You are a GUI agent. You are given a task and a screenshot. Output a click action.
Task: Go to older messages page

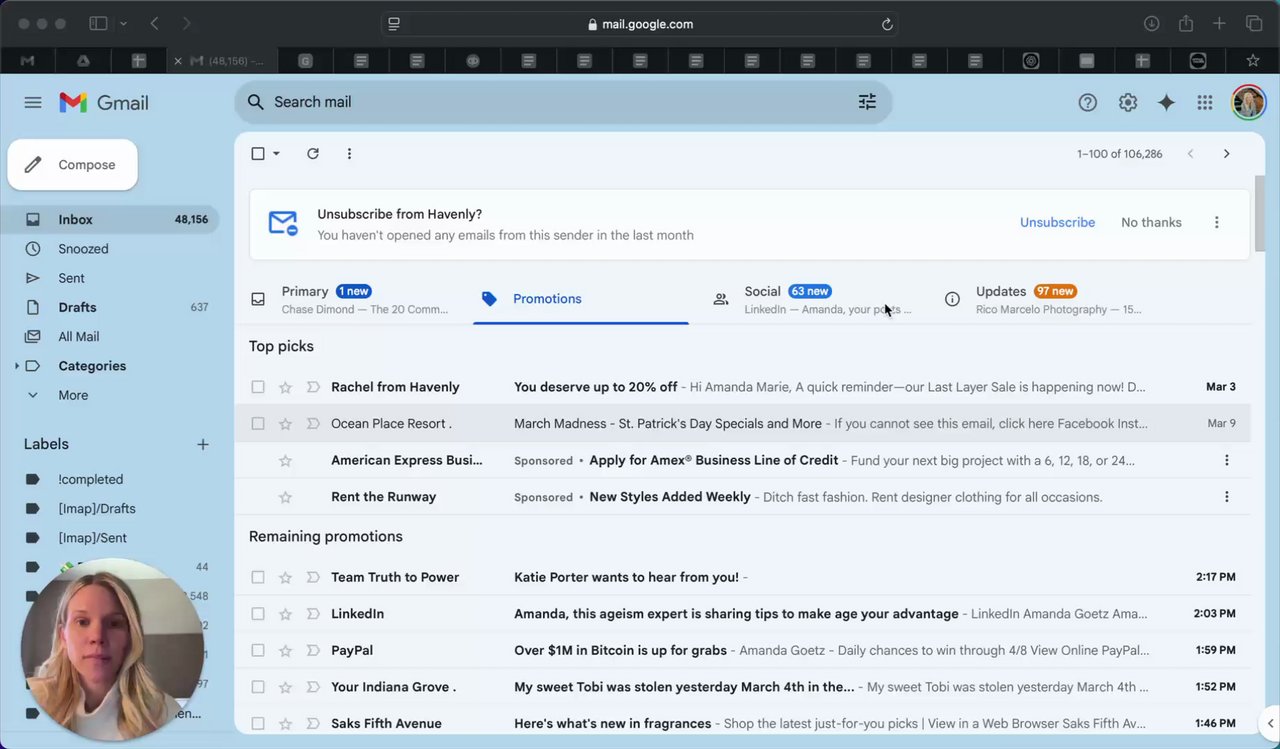(1226, 154)
